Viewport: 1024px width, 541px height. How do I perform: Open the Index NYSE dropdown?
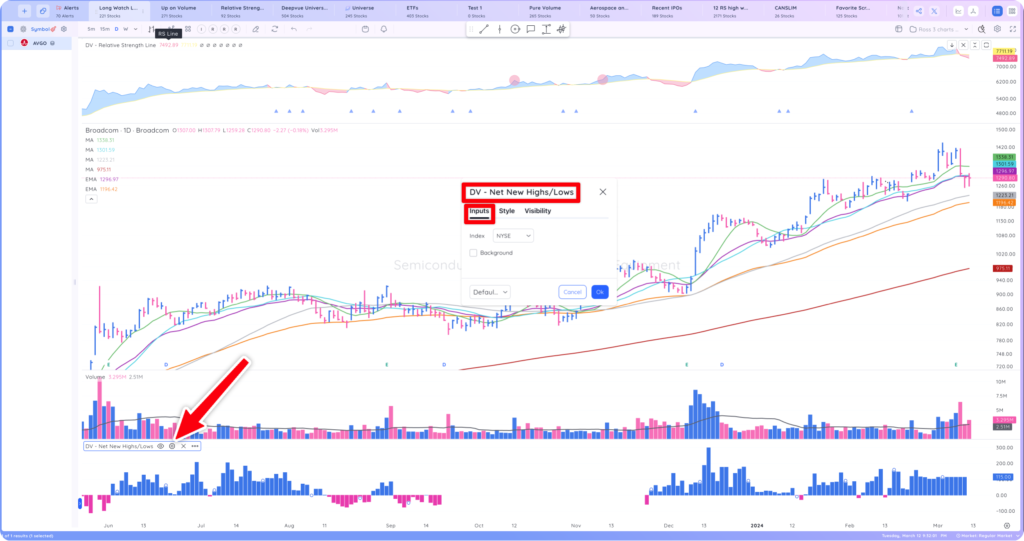(513, 236)
